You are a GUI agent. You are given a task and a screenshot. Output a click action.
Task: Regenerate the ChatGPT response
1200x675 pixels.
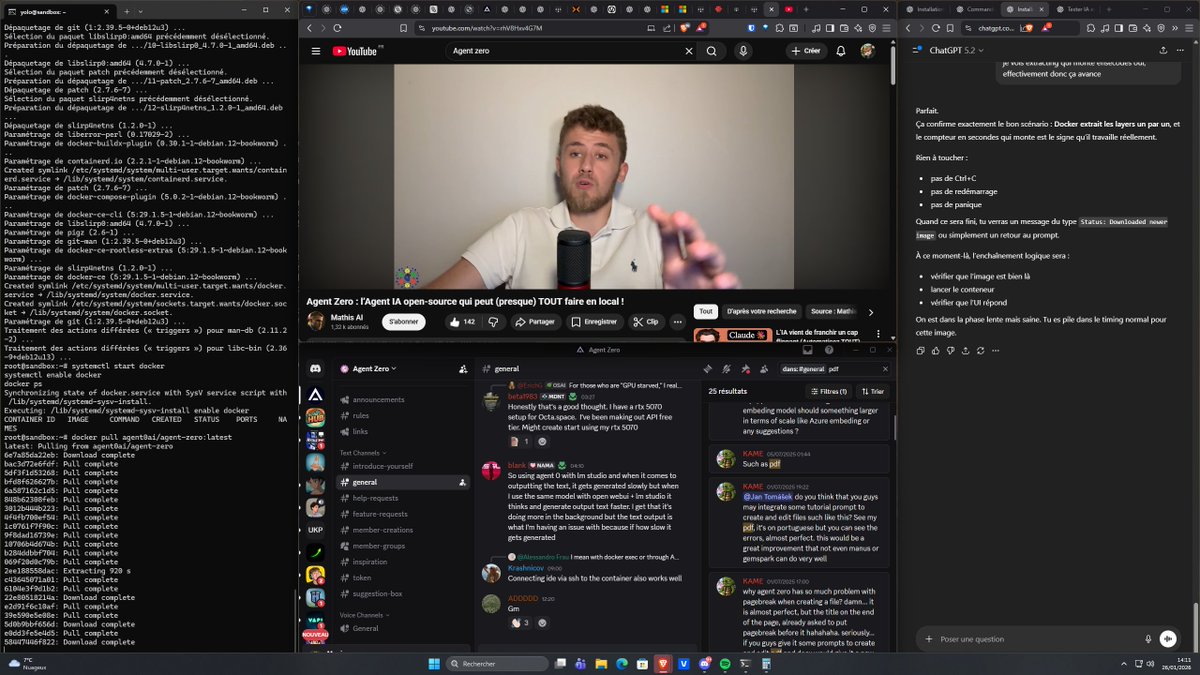click(981, 350)
